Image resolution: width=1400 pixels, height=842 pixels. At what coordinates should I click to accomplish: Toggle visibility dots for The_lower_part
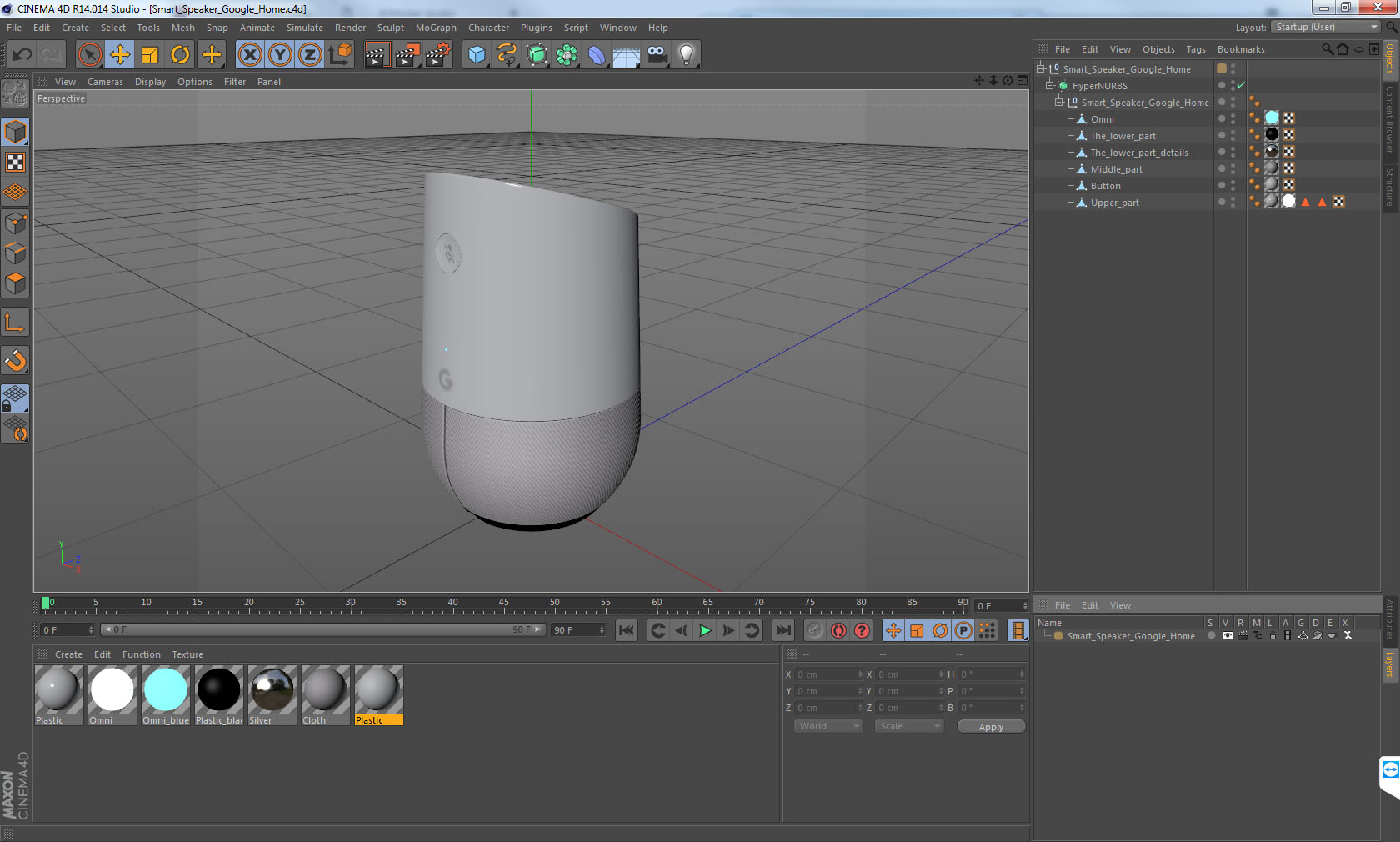coord(1232,136)
